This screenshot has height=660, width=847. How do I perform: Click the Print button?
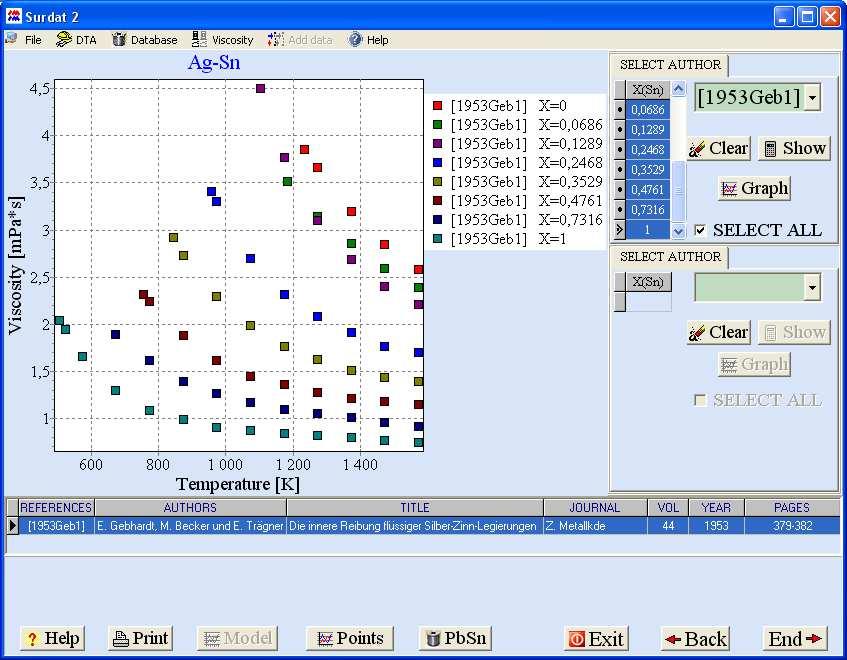point(140,638)
